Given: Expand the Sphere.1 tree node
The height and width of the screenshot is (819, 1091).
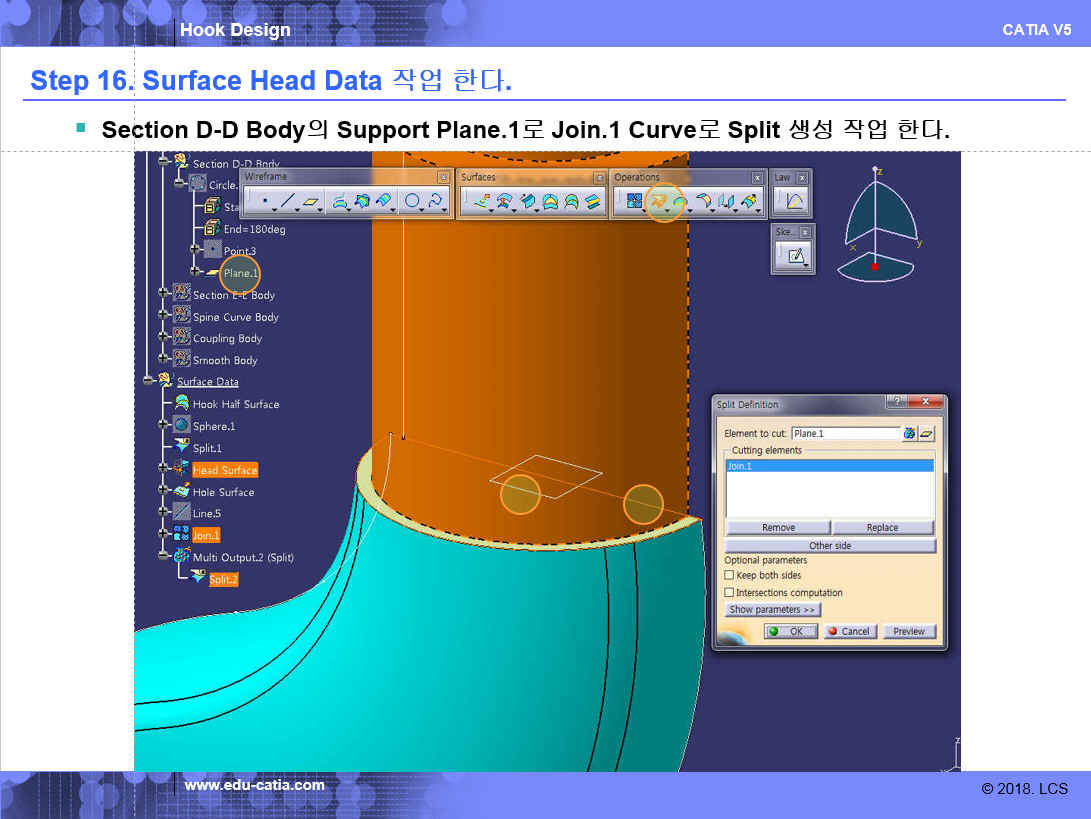Looking at the screenshot, I should pos(164,426).
